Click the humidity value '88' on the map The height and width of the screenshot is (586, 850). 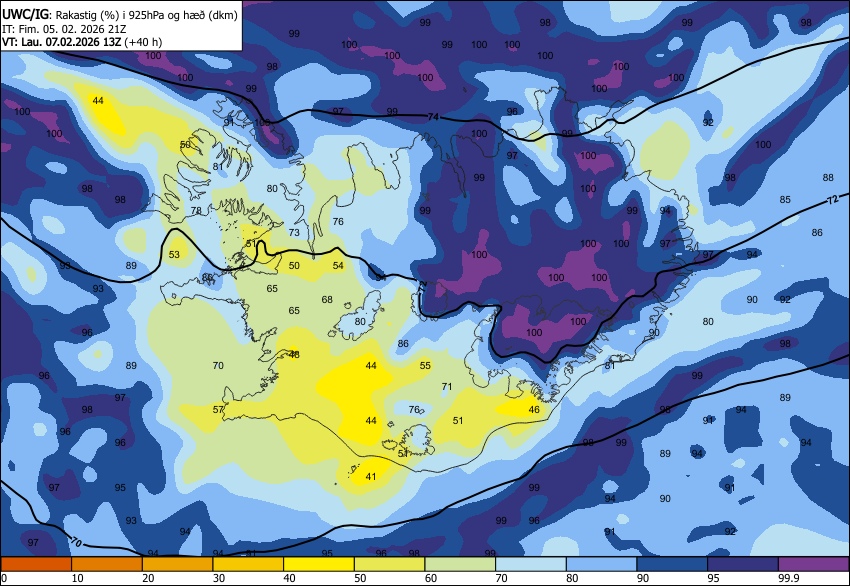point(828,177)
